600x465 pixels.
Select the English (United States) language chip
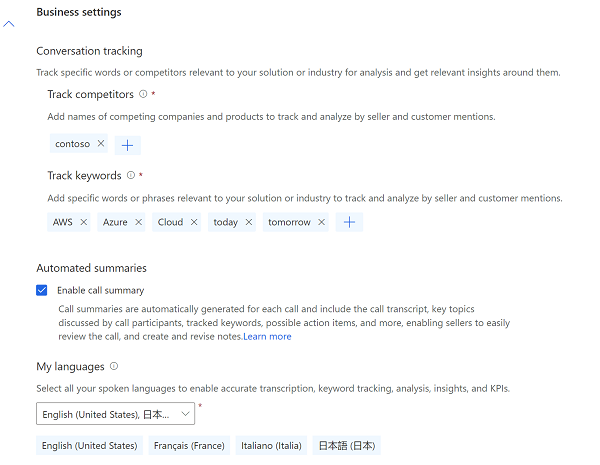click(x=90, y=445)
